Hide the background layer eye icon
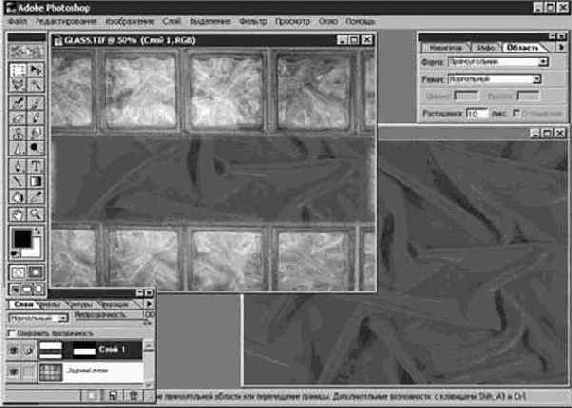This screenshot has width=572, height=408. coord(13,372)
